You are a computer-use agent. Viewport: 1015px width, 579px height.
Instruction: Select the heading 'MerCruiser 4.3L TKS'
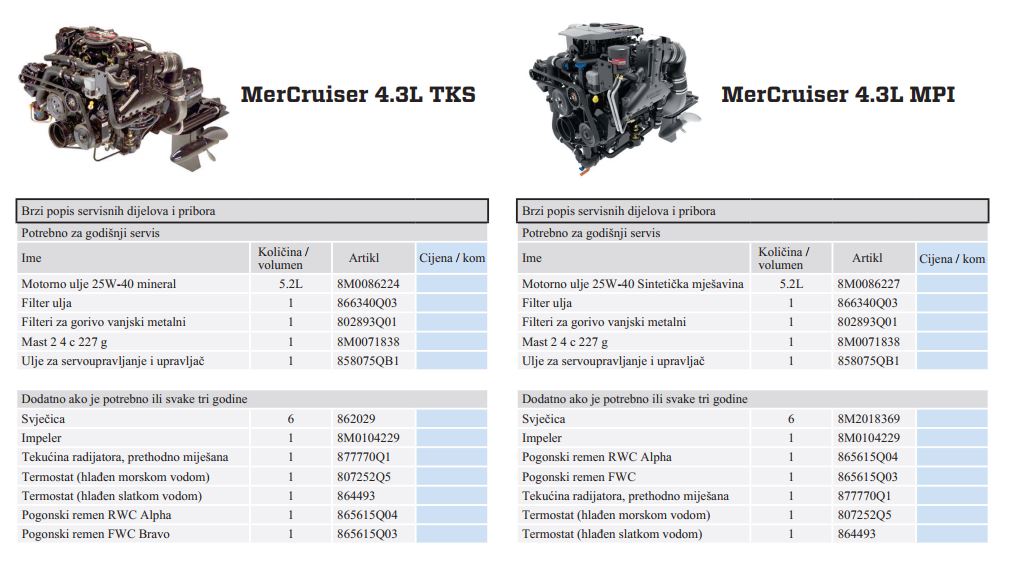pos(358,95)
